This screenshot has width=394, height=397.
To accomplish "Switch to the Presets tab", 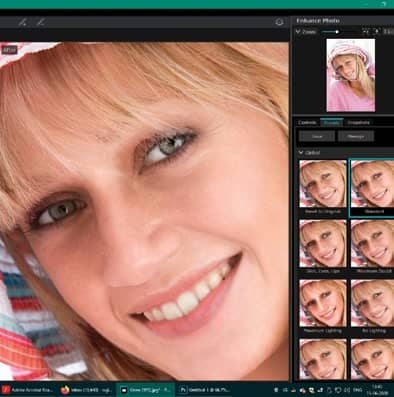I will point(332,122).
